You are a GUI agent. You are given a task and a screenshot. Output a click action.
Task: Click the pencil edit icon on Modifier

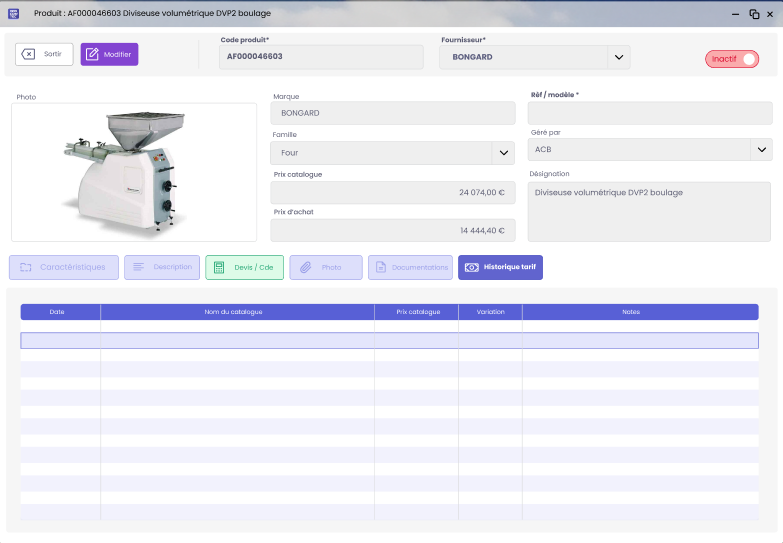click(92, 54)
